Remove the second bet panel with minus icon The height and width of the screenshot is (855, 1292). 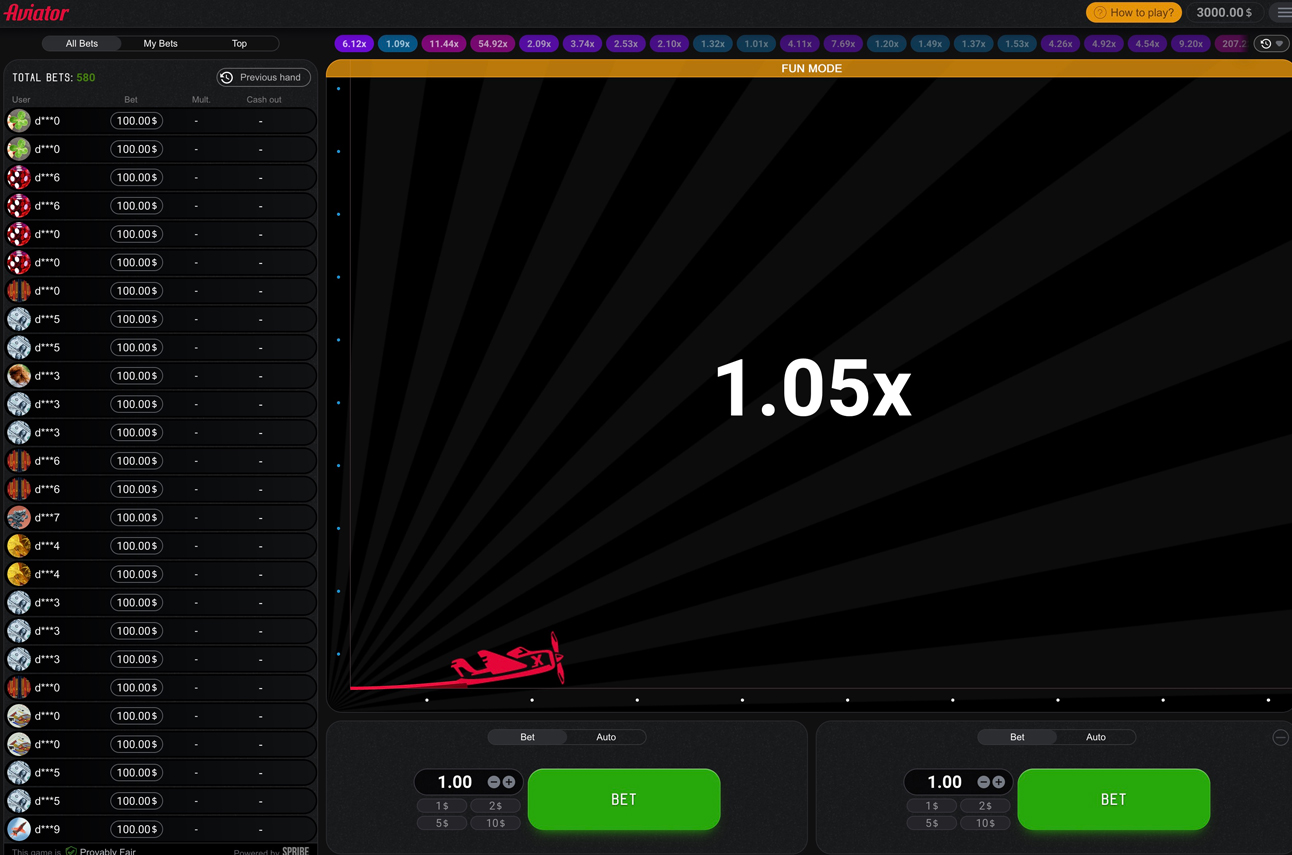1280,737
